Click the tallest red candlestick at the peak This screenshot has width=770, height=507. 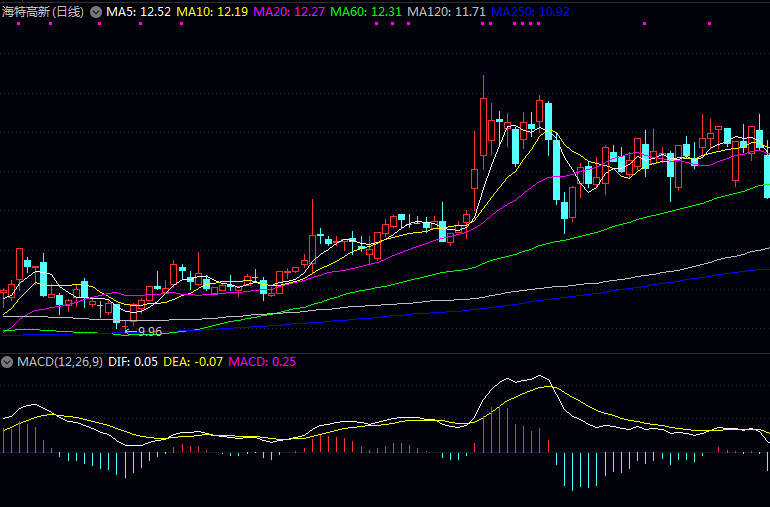pyautogui.click(x=483, y=125)
